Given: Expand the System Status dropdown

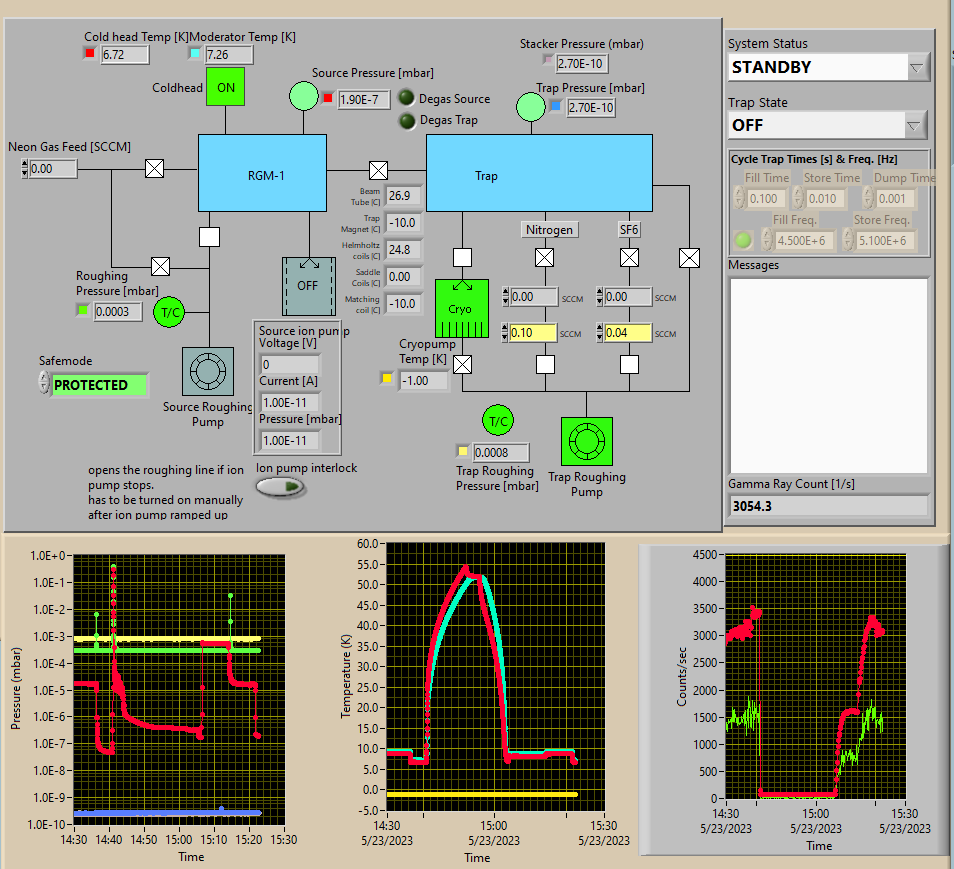Looking at the screenshot, I should click(916, 68).
